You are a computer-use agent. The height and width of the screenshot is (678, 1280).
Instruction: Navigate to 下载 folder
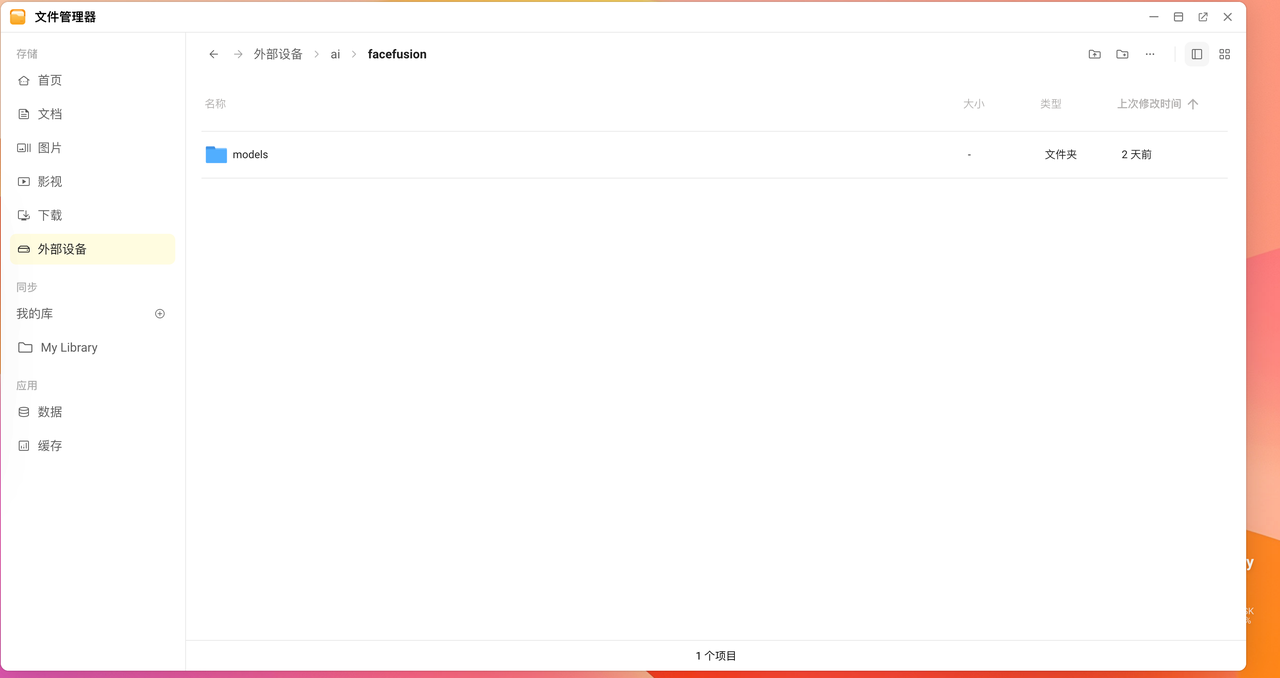click(x=50, y=215)
